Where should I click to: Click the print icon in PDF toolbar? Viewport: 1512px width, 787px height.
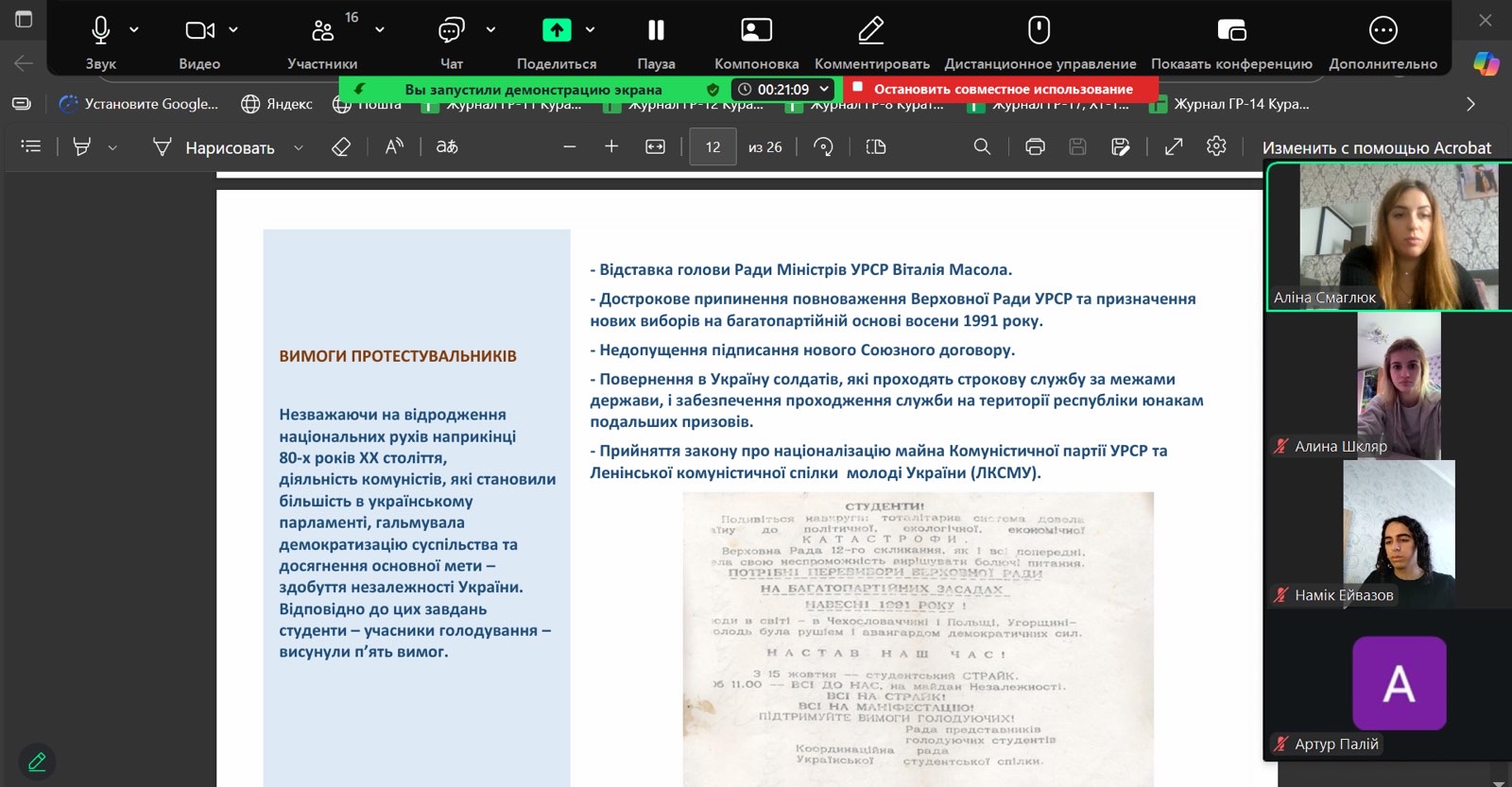[x=1035, y=146]
